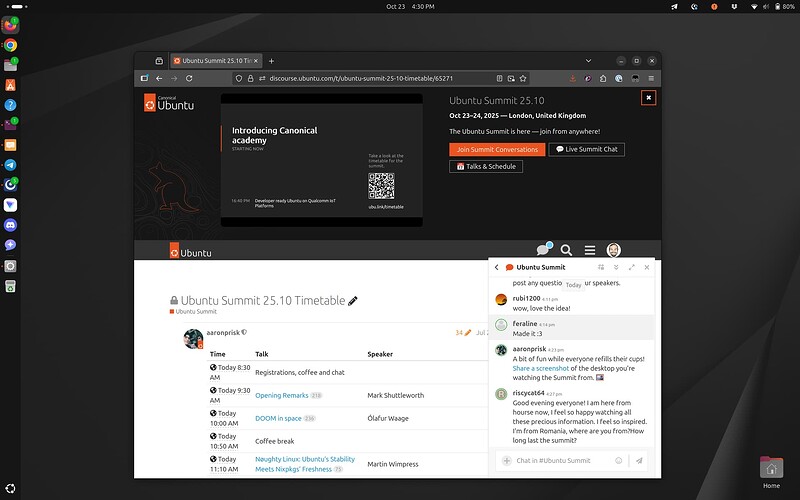Click the Talks & Schedule button
800x500 pixels.
[486, 166]
